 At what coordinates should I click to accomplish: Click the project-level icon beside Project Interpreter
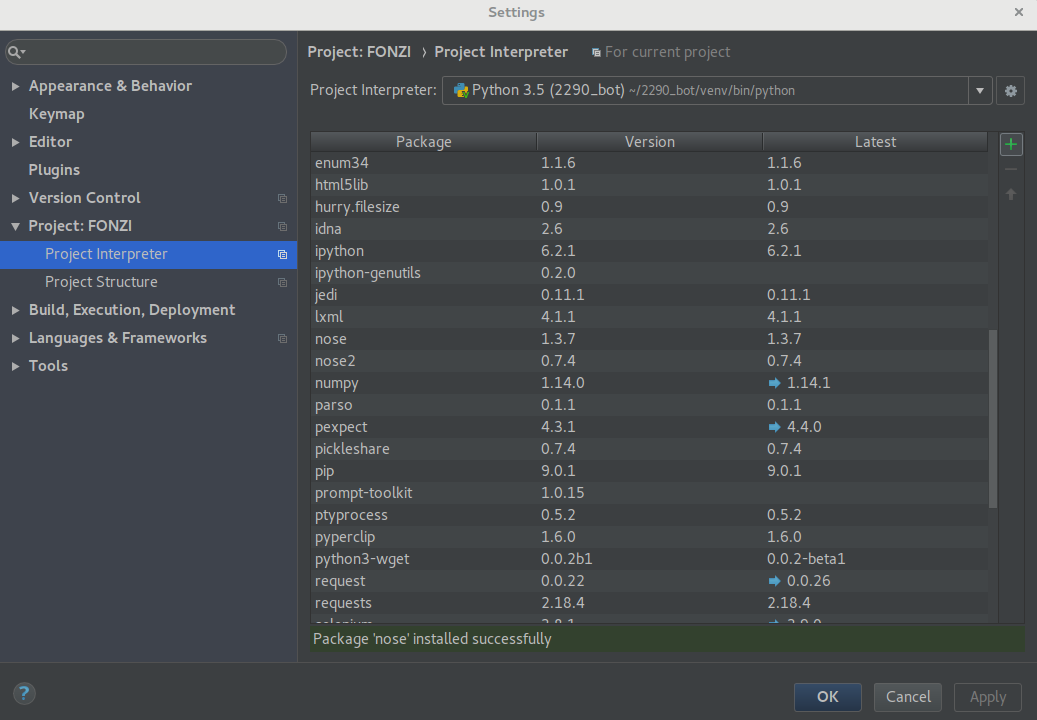tap(282, 255)
